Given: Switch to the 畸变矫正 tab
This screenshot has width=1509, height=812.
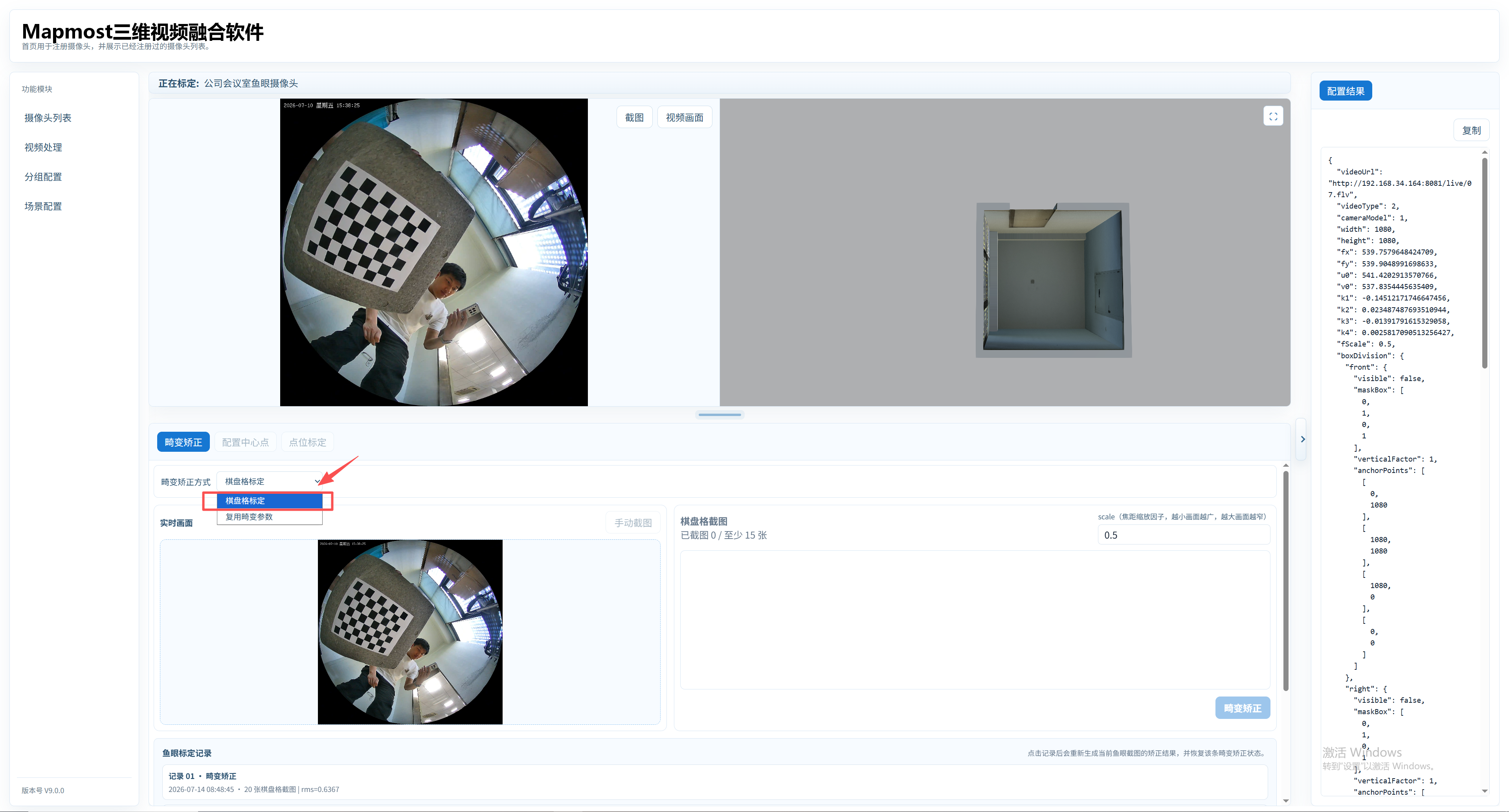Looking at the screenshot, I should (183, 442).
